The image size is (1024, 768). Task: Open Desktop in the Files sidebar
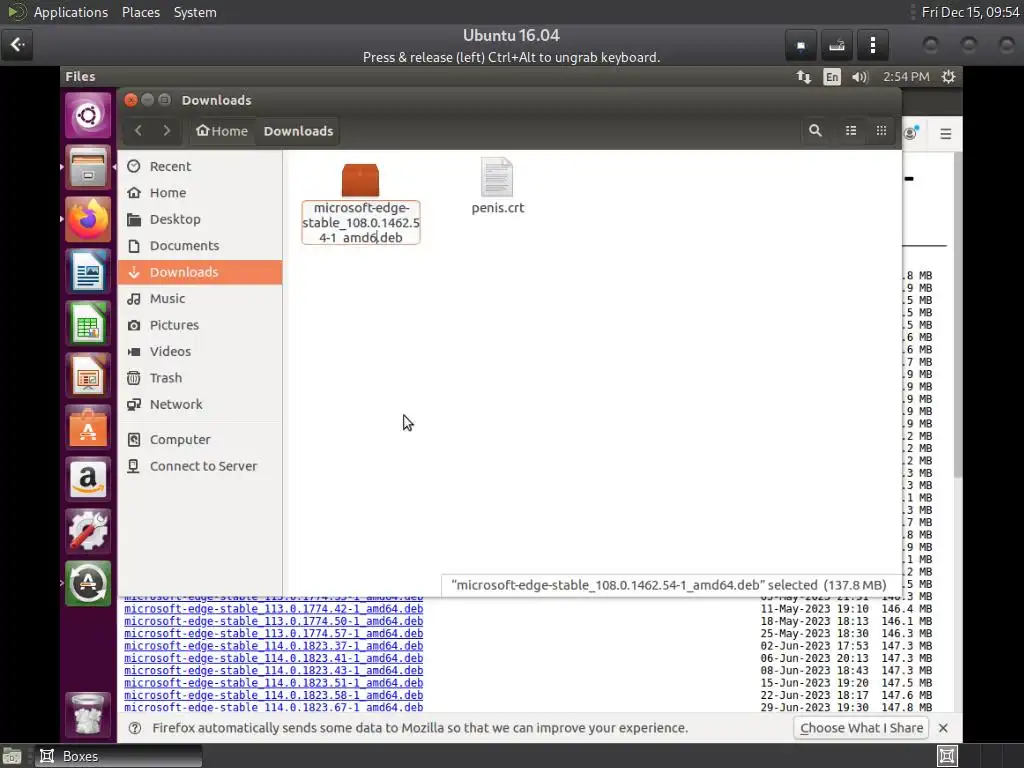coord(200,219)
